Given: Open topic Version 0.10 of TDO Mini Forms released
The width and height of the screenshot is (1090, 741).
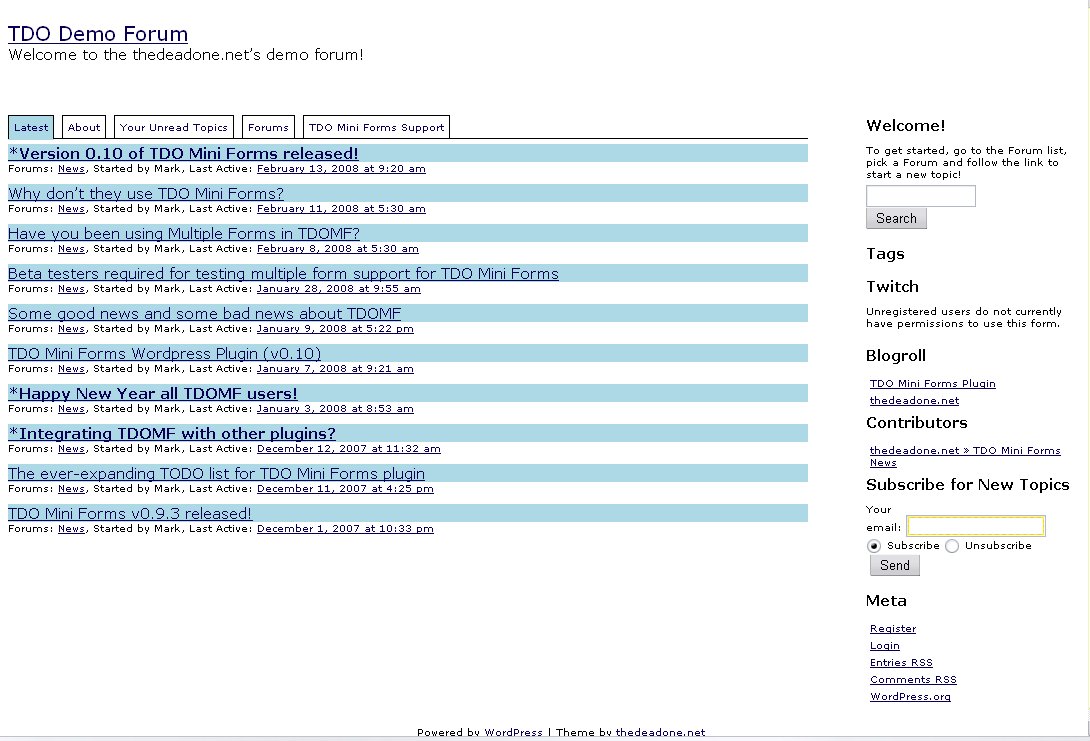Looking at the screenshot, I should 184,154.
